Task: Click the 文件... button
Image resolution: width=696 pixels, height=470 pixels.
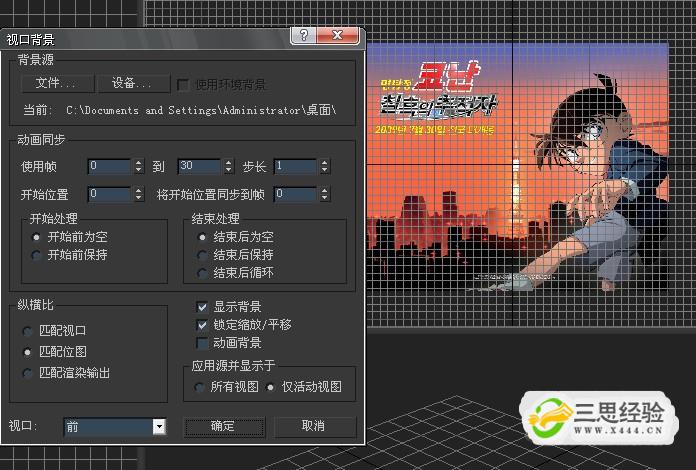Action: 58,83
